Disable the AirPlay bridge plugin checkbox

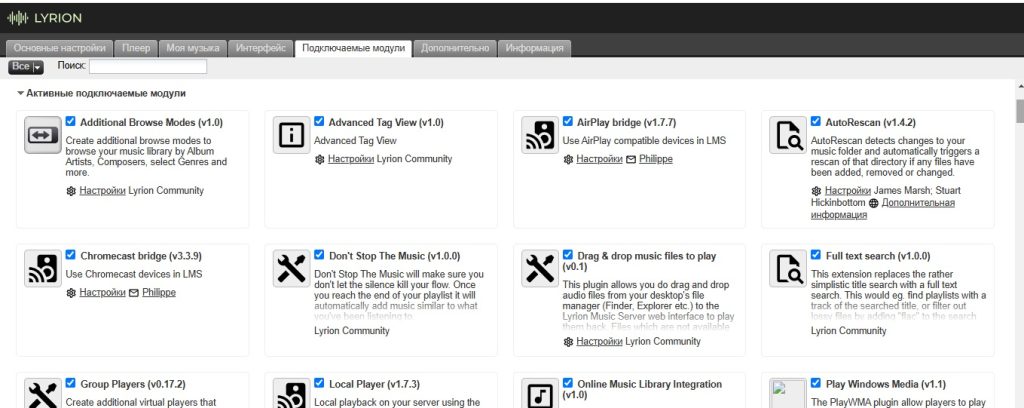[568, 121]
